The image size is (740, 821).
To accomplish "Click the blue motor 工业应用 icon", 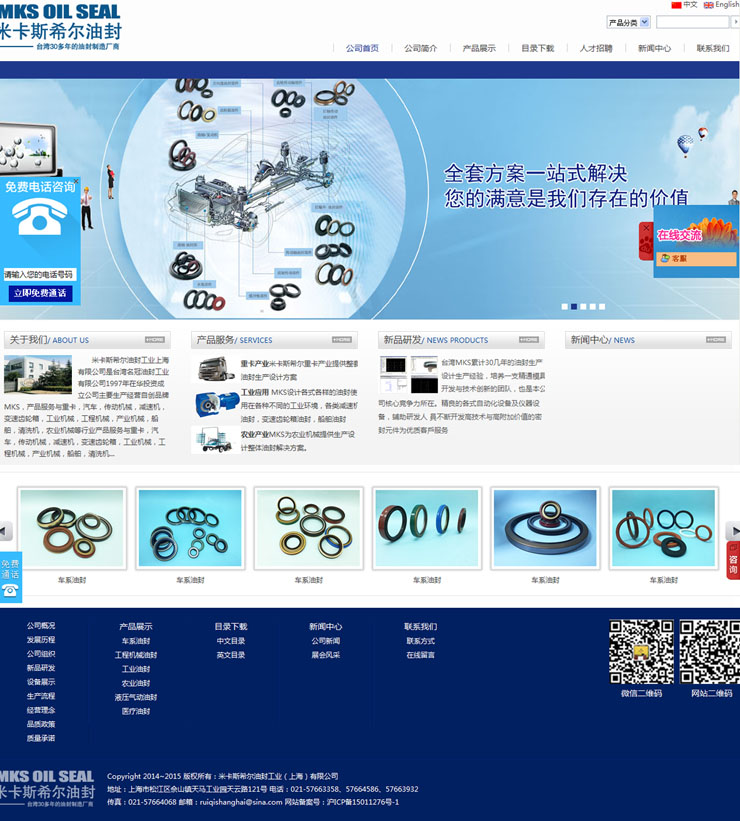I will point(217,404).
